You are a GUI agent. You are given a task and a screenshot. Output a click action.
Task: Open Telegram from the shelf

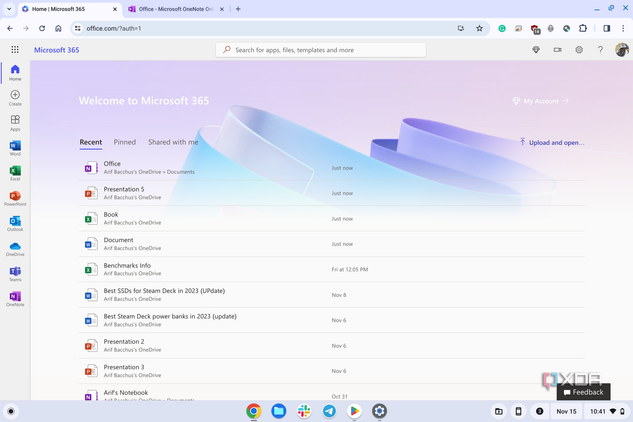[x=329, y=411]
